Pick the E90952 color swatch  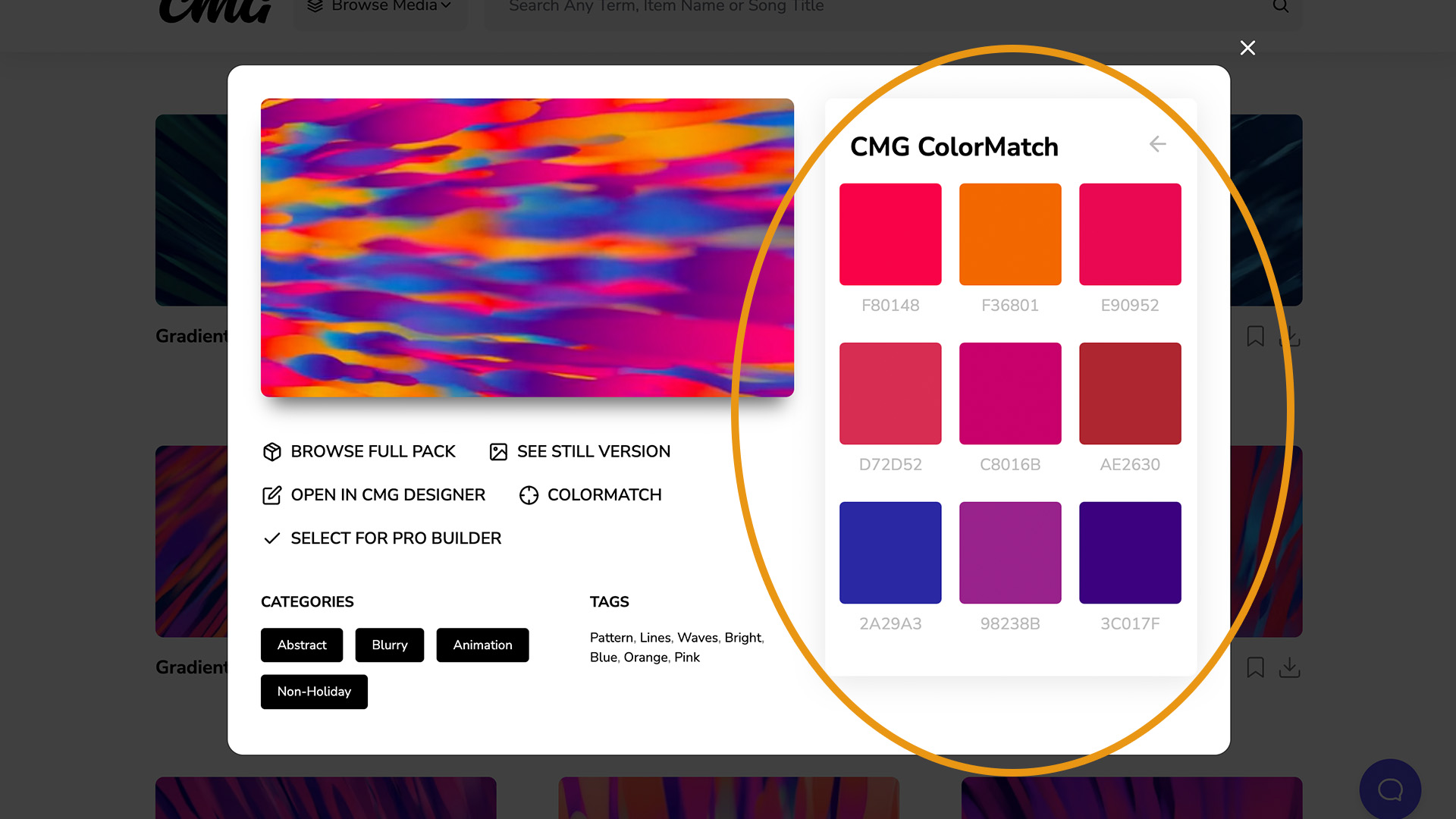pos(1130,234)
